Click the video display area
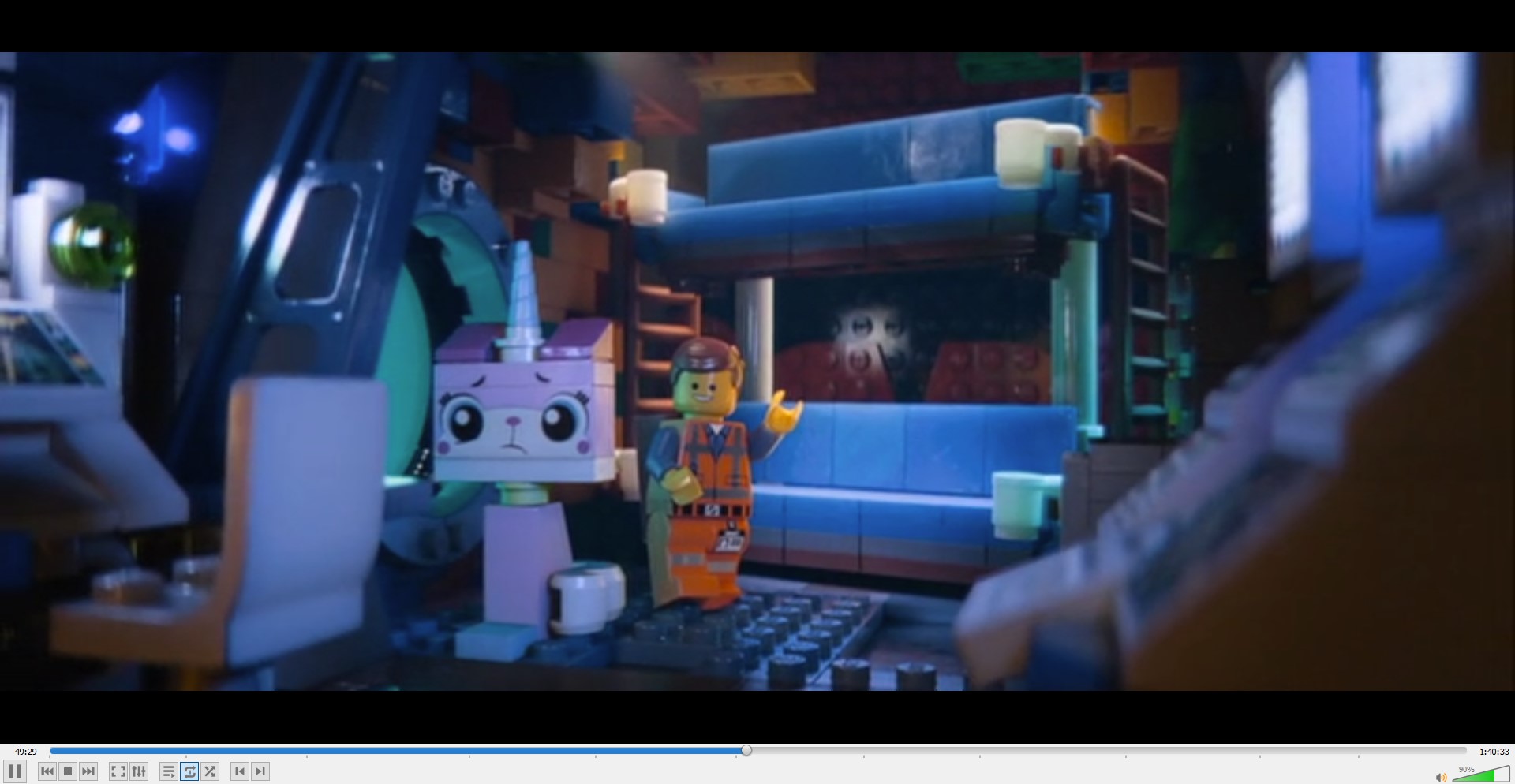 coord(757,371)
